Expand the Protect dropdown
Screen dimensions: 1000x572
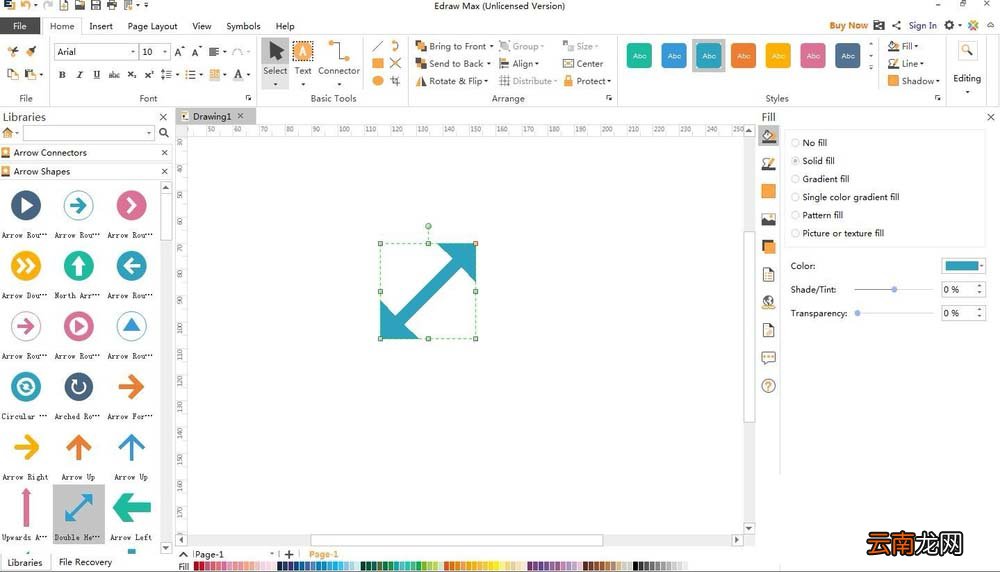608,82
